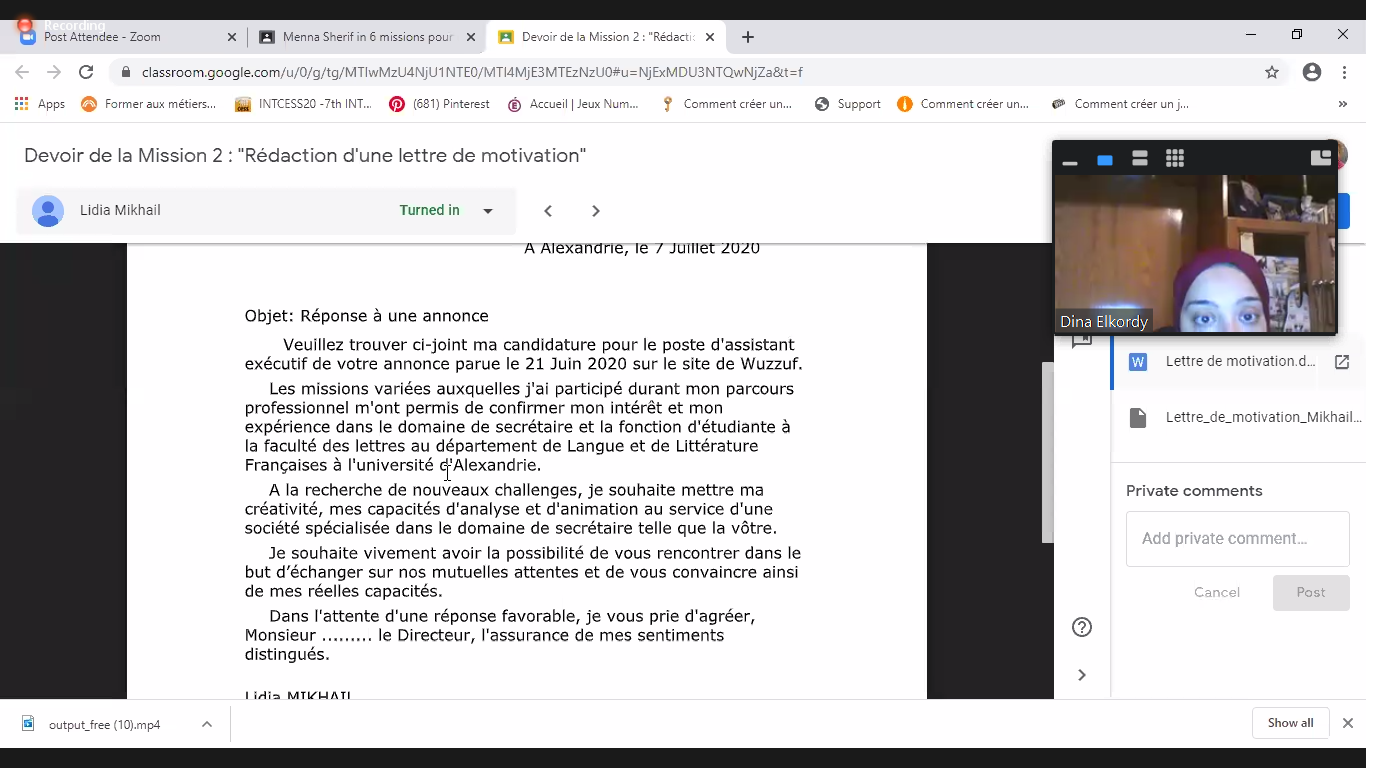Select Zoom single speaker view
The image size is (1376, 768).
(1105, 160)
